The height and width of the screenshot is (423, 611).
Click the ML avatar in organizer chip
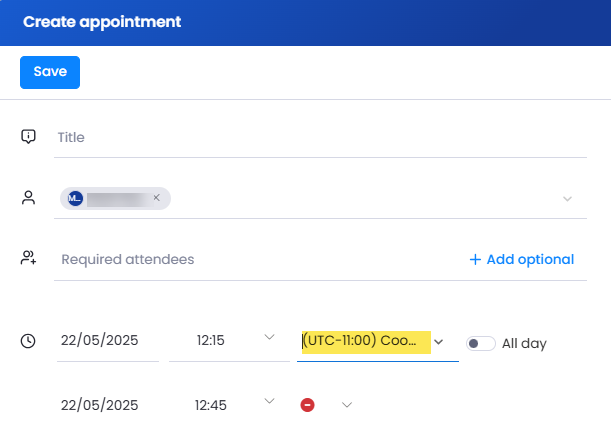pyautogui.click(x=75, y=198)
